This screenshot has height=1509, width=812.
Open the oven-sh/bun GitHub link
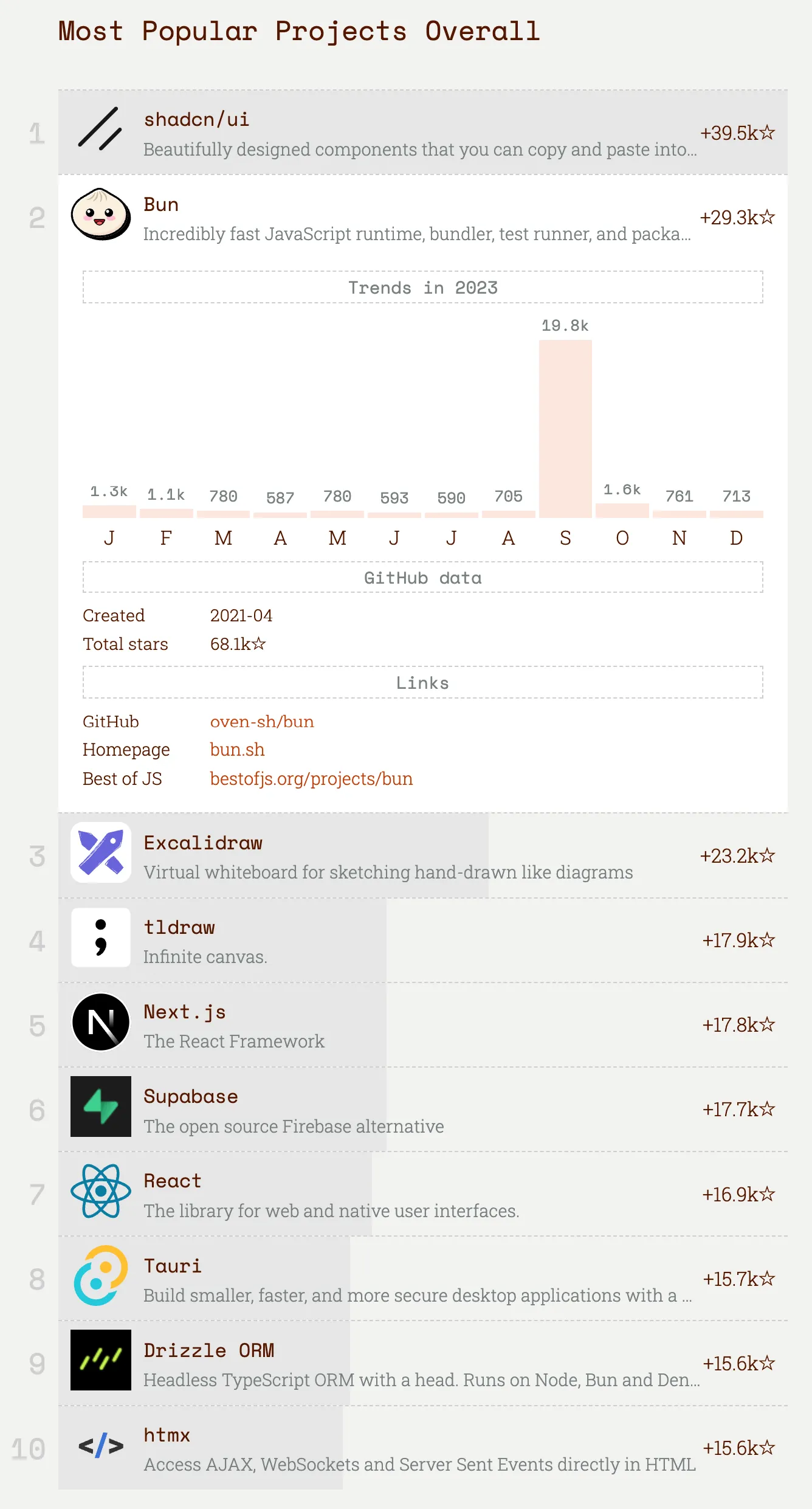click(262, 722)
